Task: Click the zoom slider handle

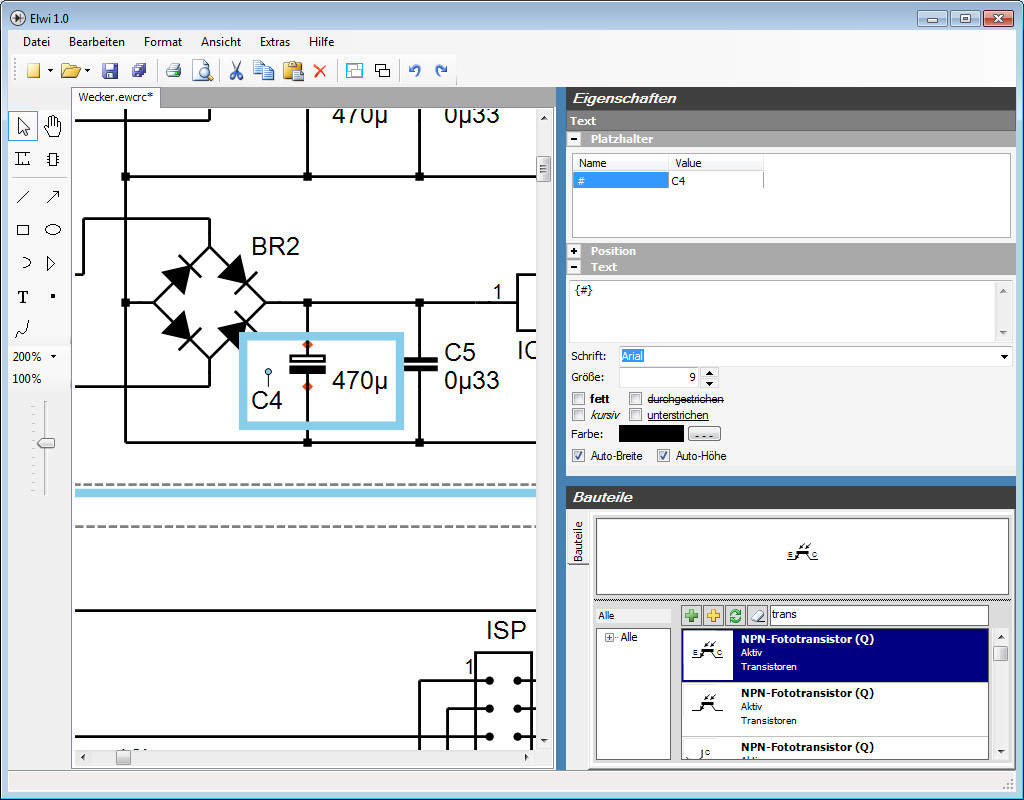Action: click(46, 443)
